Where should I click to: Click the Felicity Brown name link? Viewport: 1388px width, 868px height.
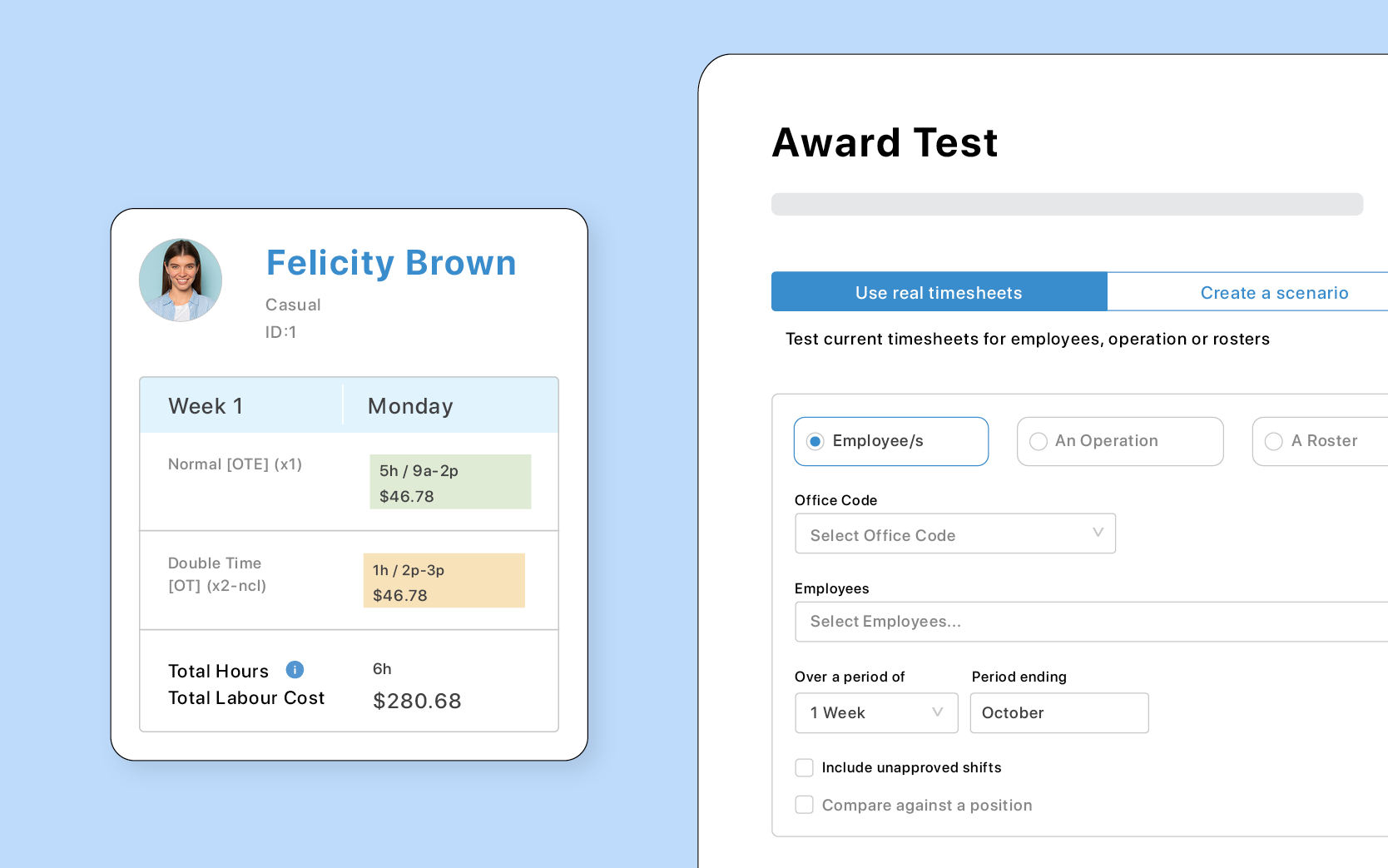391,263
